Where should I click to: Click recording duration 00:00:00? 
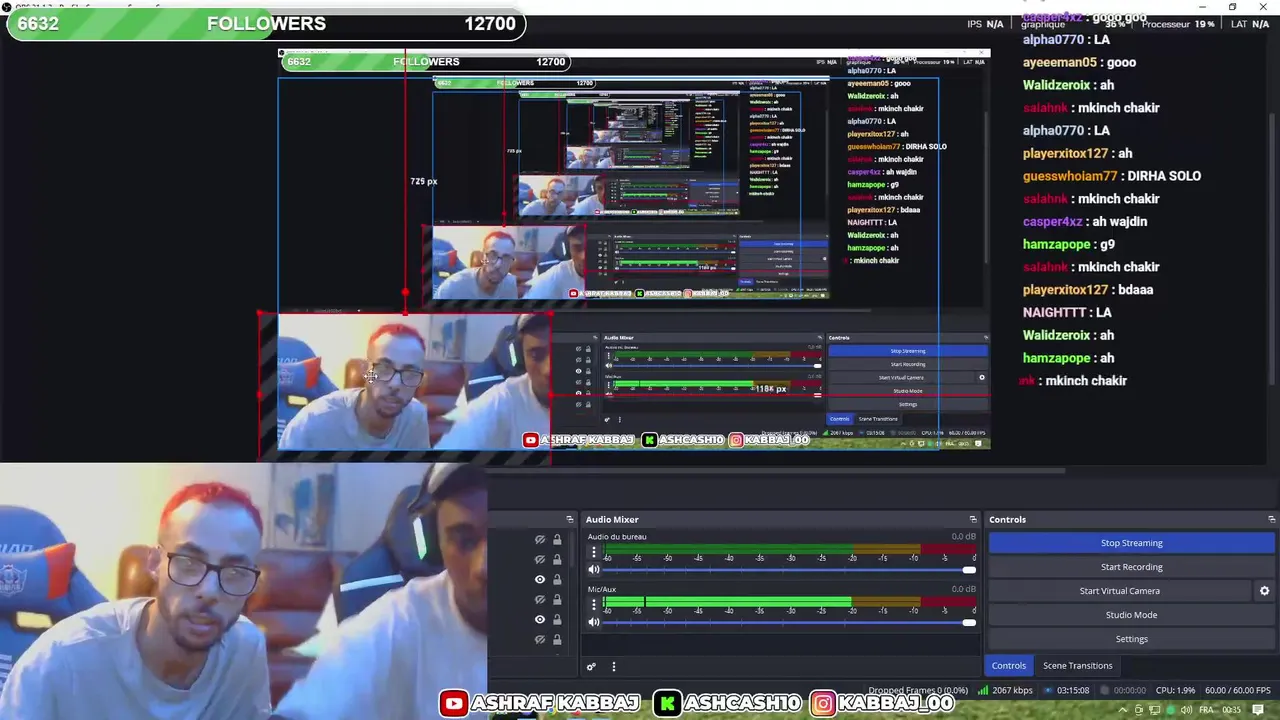click(x=1123, y=690)
